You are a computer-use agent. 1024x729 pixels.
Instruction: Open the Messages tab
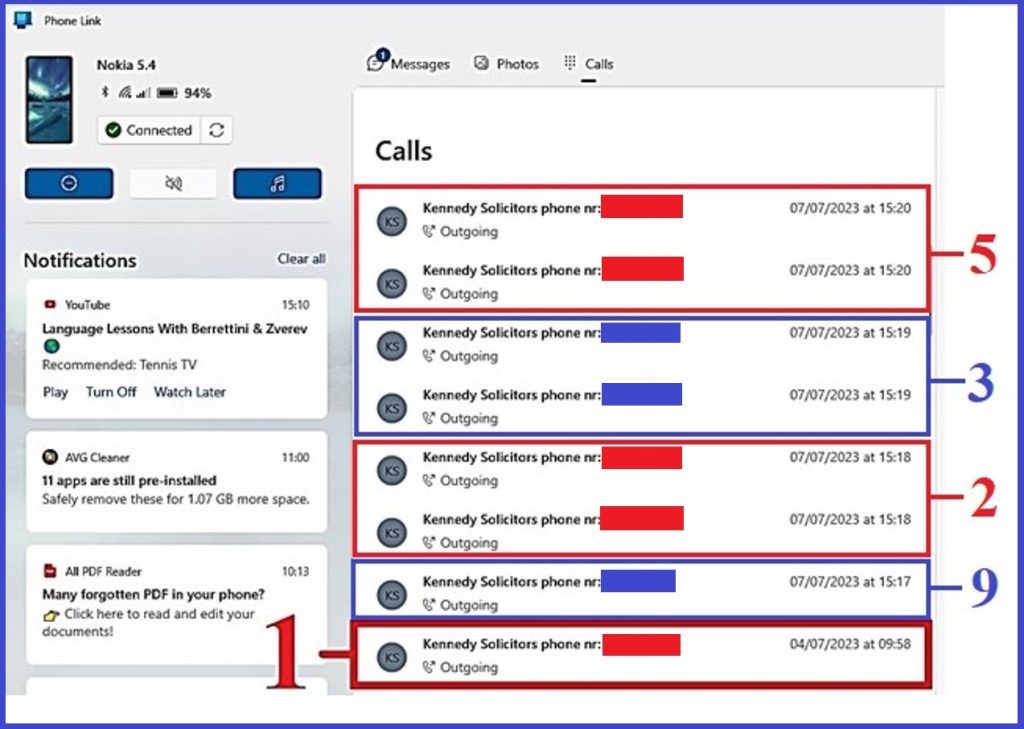[409, 64]
